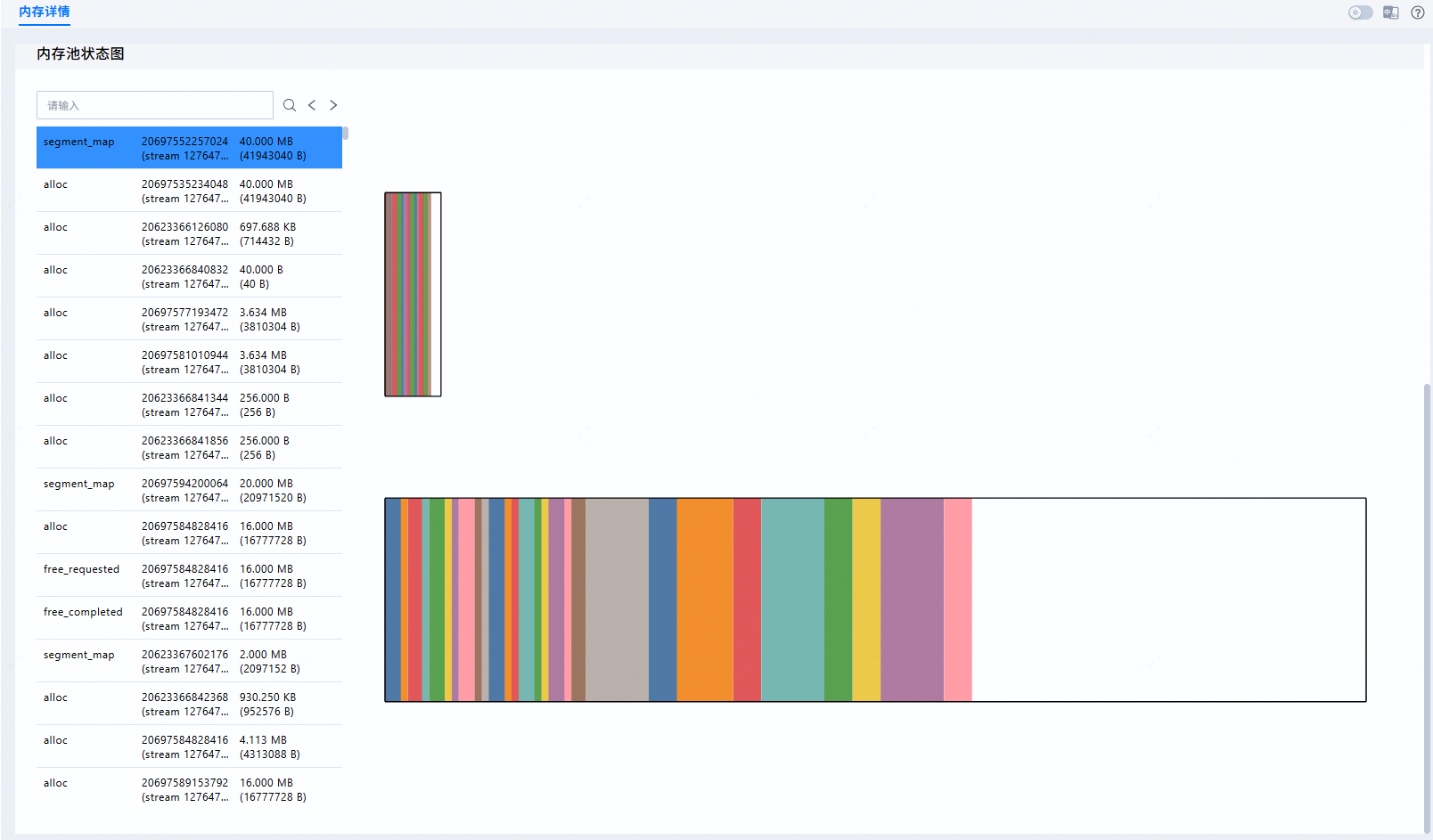This screenshot has width=1433, height=840.
Task: Go to previous search result arrow
Action: [x=312, y=105]
